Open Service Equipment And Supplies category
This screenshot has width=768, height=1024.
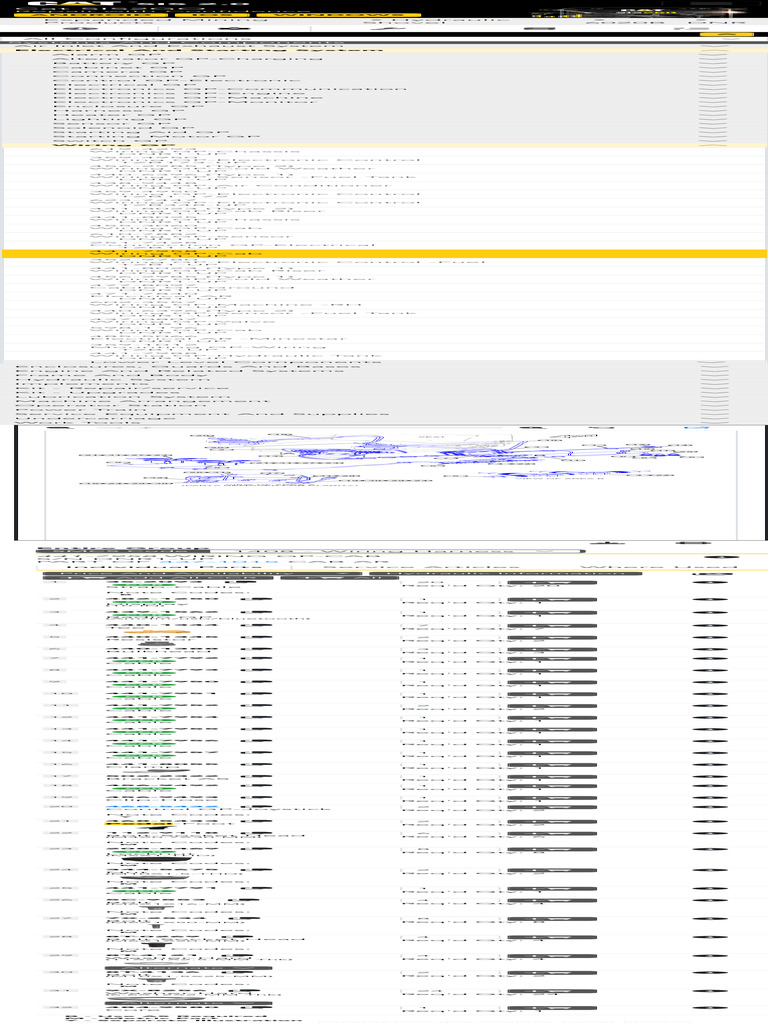[x=202, y=414]
